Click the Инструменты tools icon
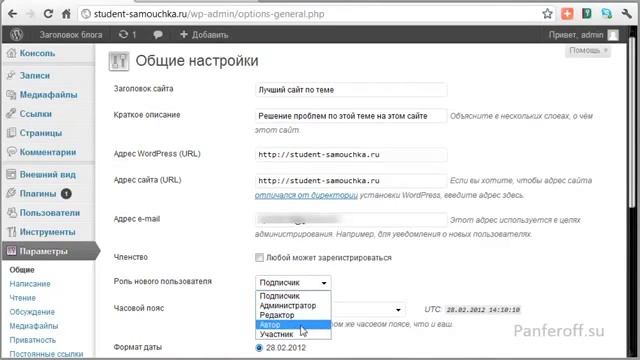The width and height of the screenshot is (640, 360). pyautogui.click(x=11, y=232)
